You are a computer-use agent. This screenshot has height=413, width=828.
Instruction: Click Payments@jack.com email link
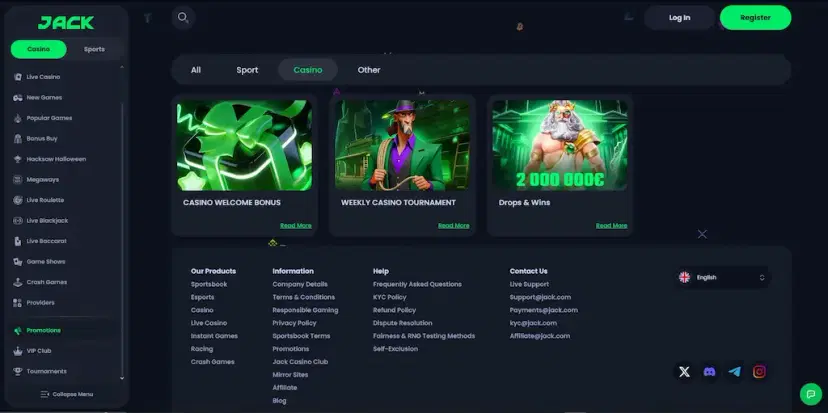(543, 310)
